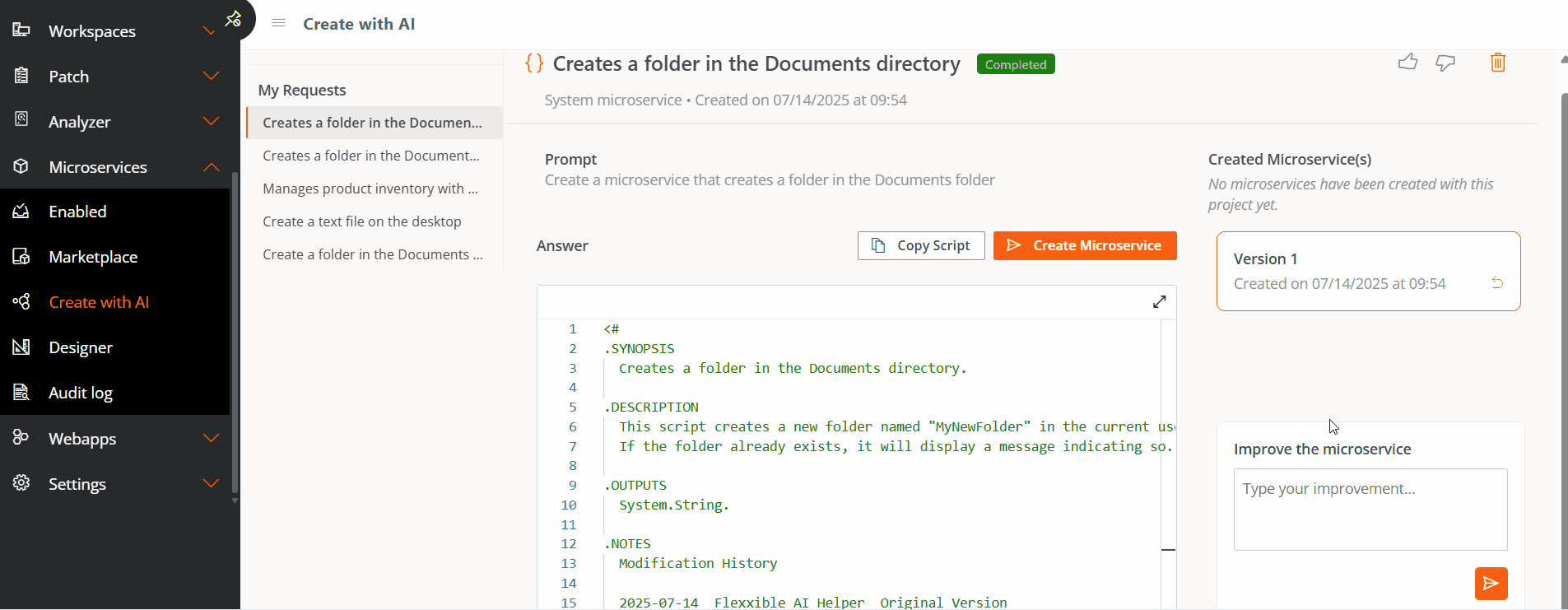
Task: Click the Analyzer sidebar icon
Action: tap(21, 120)
